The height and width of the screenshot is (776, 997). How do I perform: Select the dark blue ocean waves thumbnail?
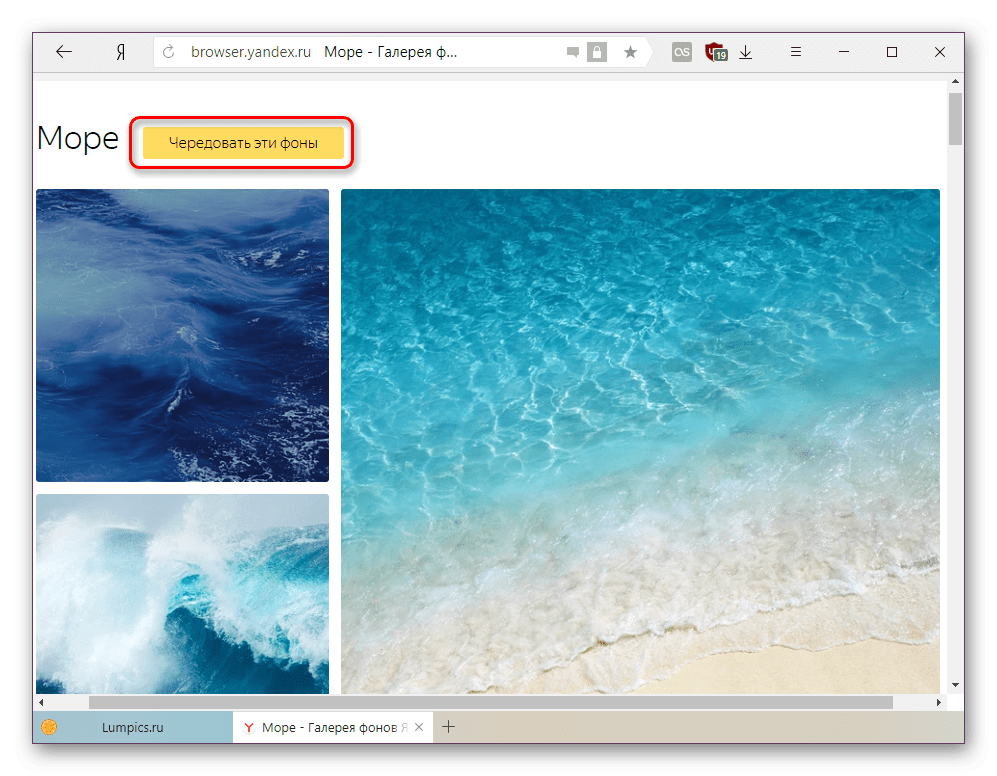(x=182, y=335)
